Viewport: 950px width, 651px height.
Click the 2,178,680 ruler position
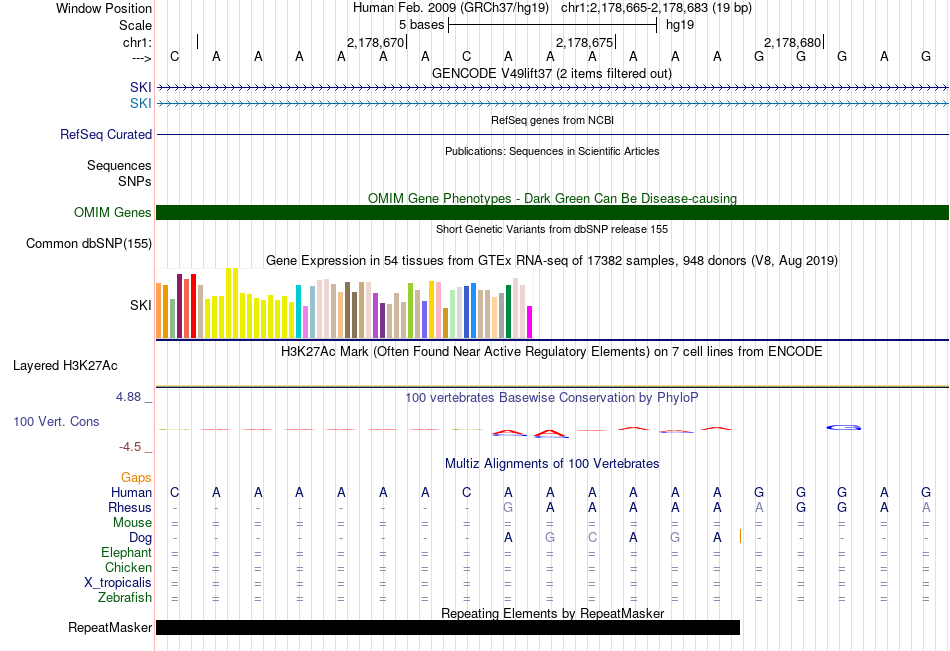[792, 42]
